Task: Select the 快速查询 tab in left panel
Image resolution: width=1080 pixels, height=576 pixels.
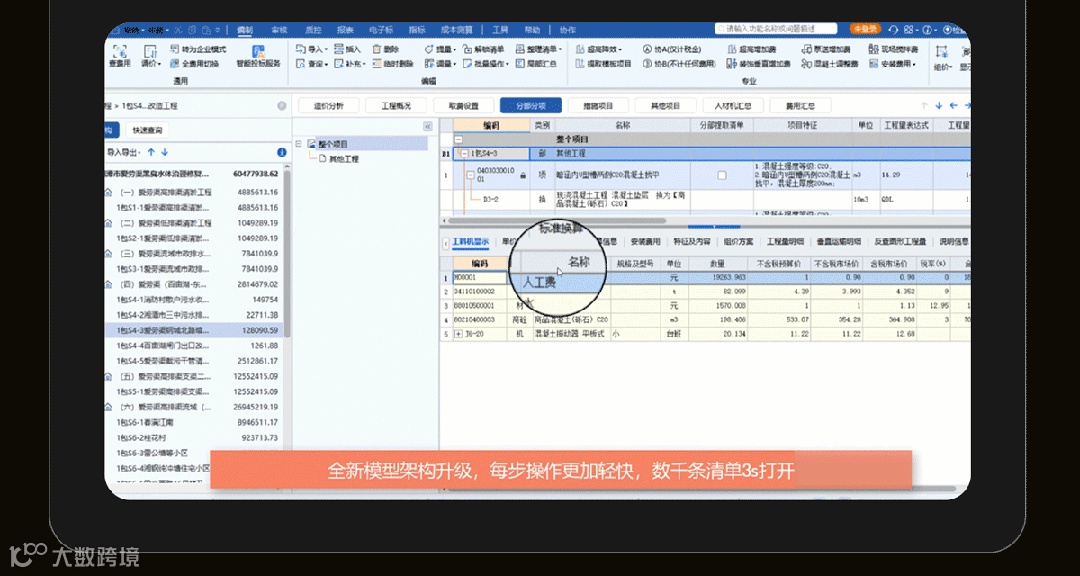Action: 147,130
